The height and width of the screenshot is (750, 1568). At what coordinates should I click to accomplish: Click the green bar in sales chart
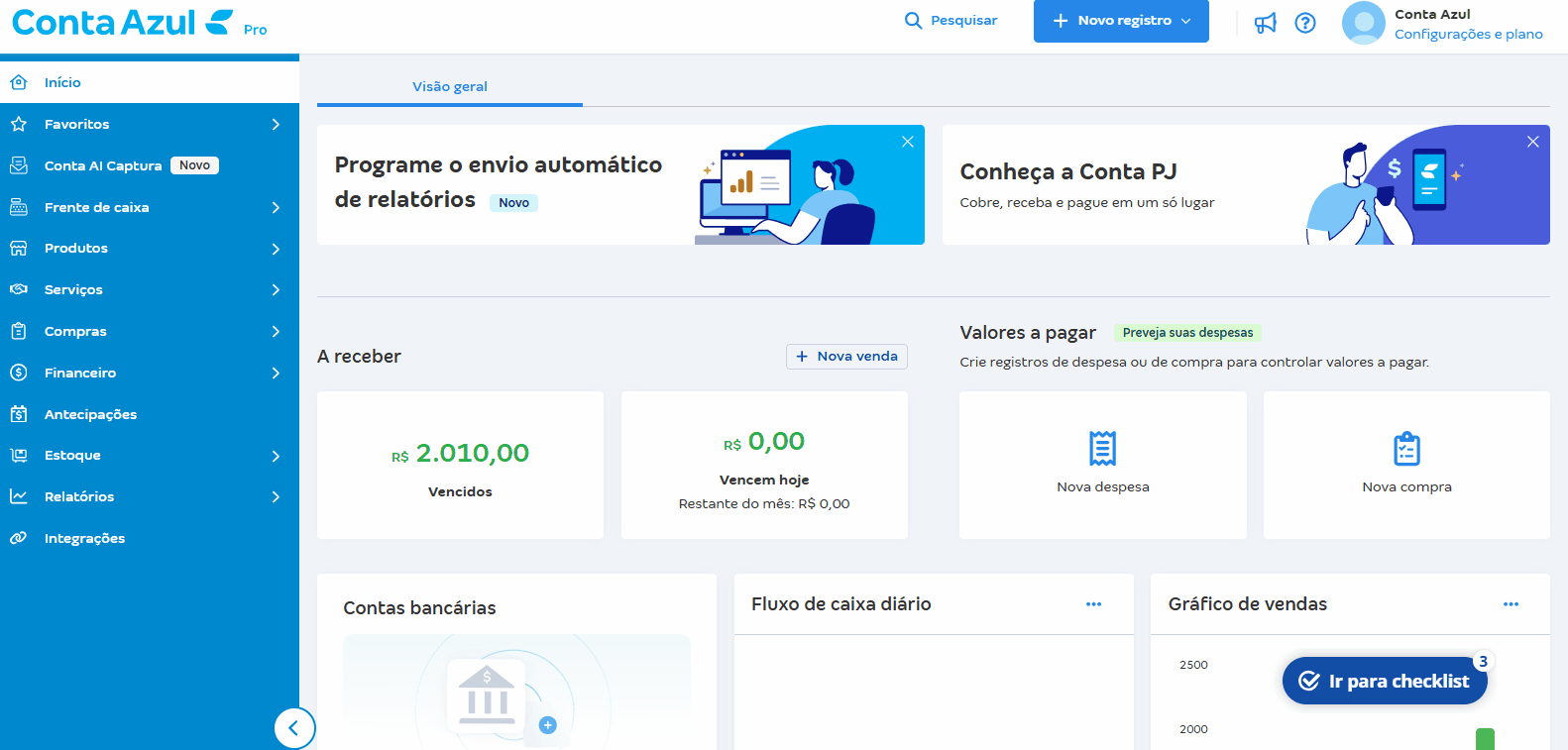(1485, 739)
